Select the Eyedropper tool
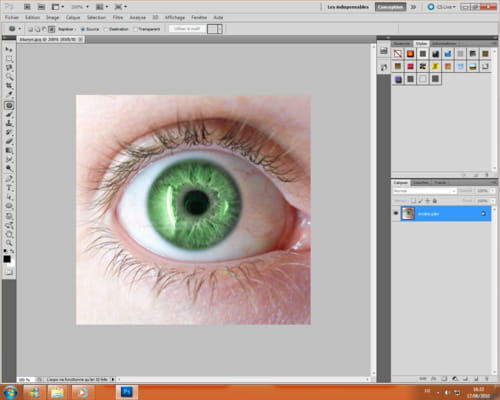This screenshot has width=500, height=400. pyautogui.click(x=9, y=95)
